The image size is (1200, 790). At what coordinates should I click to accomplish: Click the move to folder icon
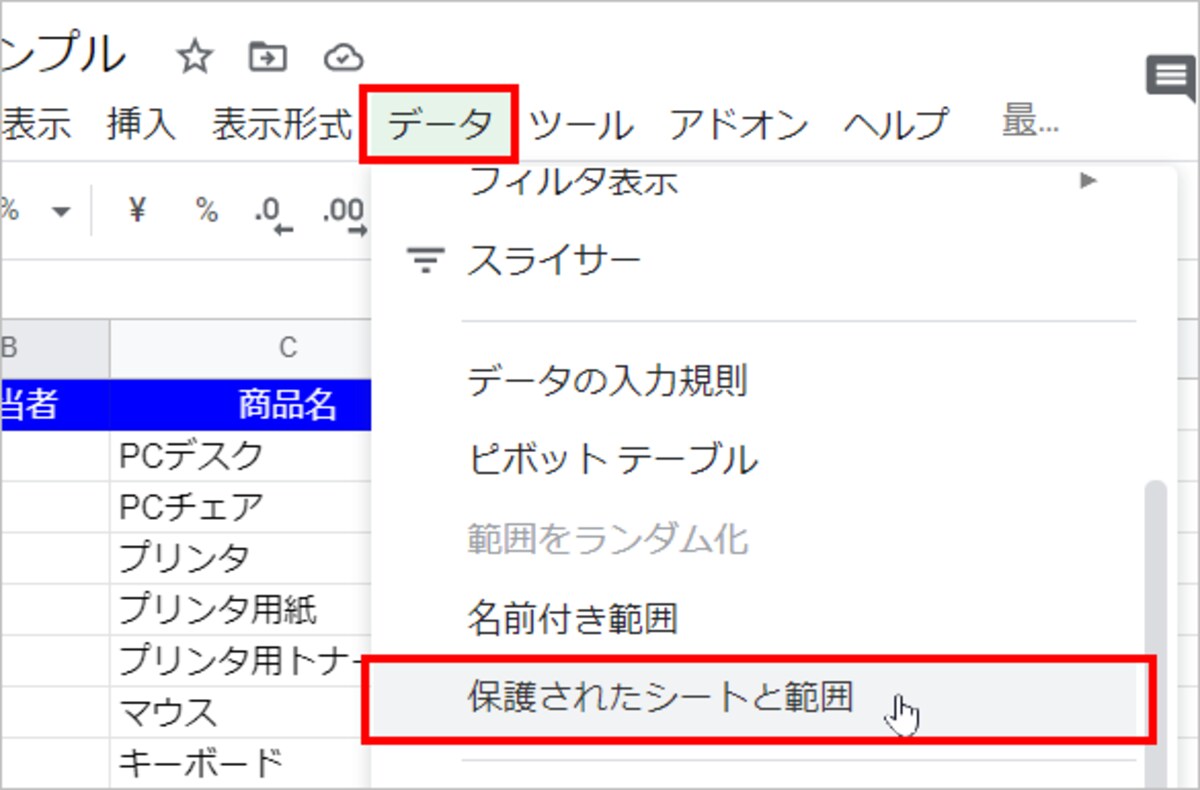coord(267,57)
